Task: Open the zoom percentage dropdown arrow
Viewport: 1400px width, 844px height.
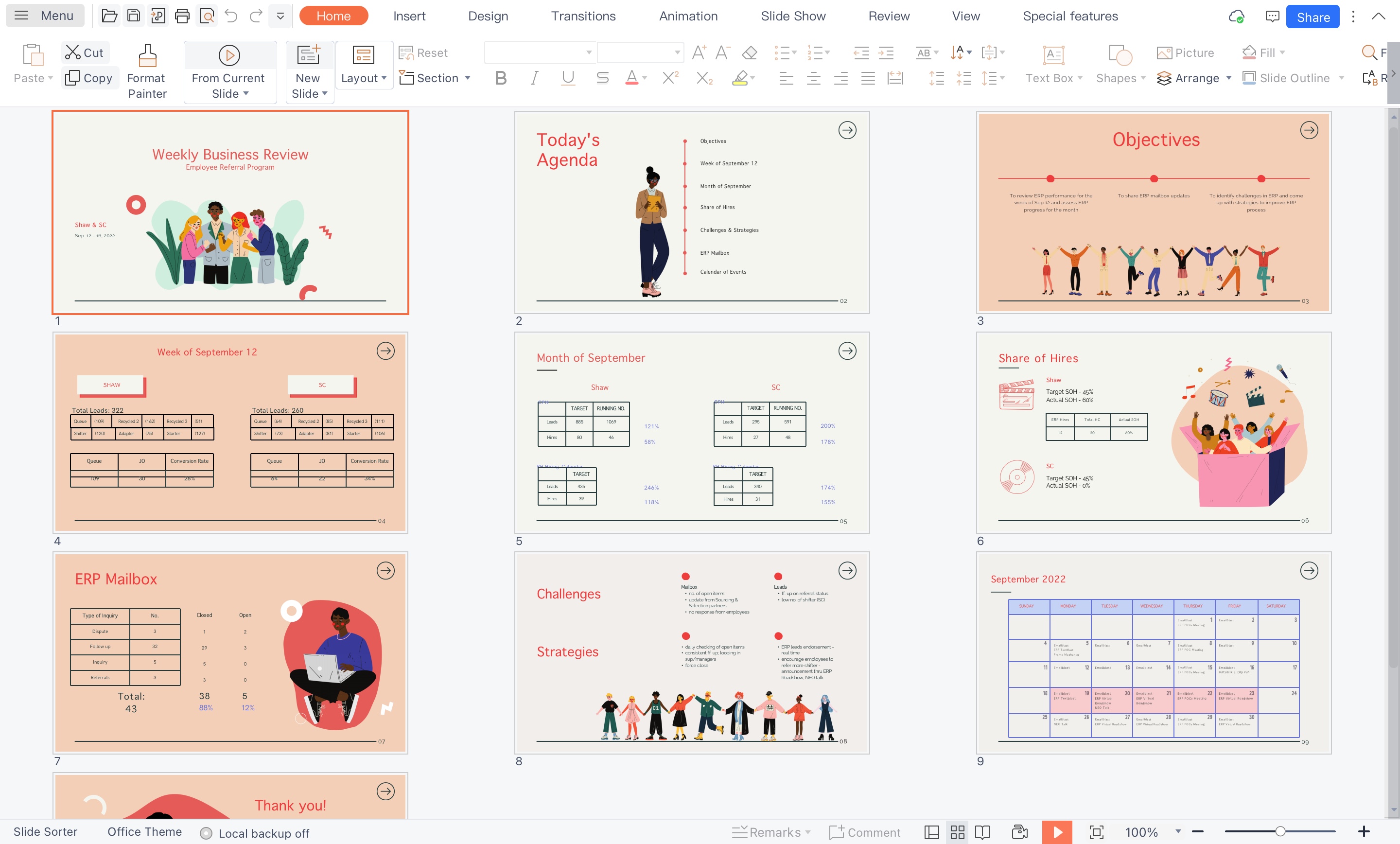Action: [1178, 831]
